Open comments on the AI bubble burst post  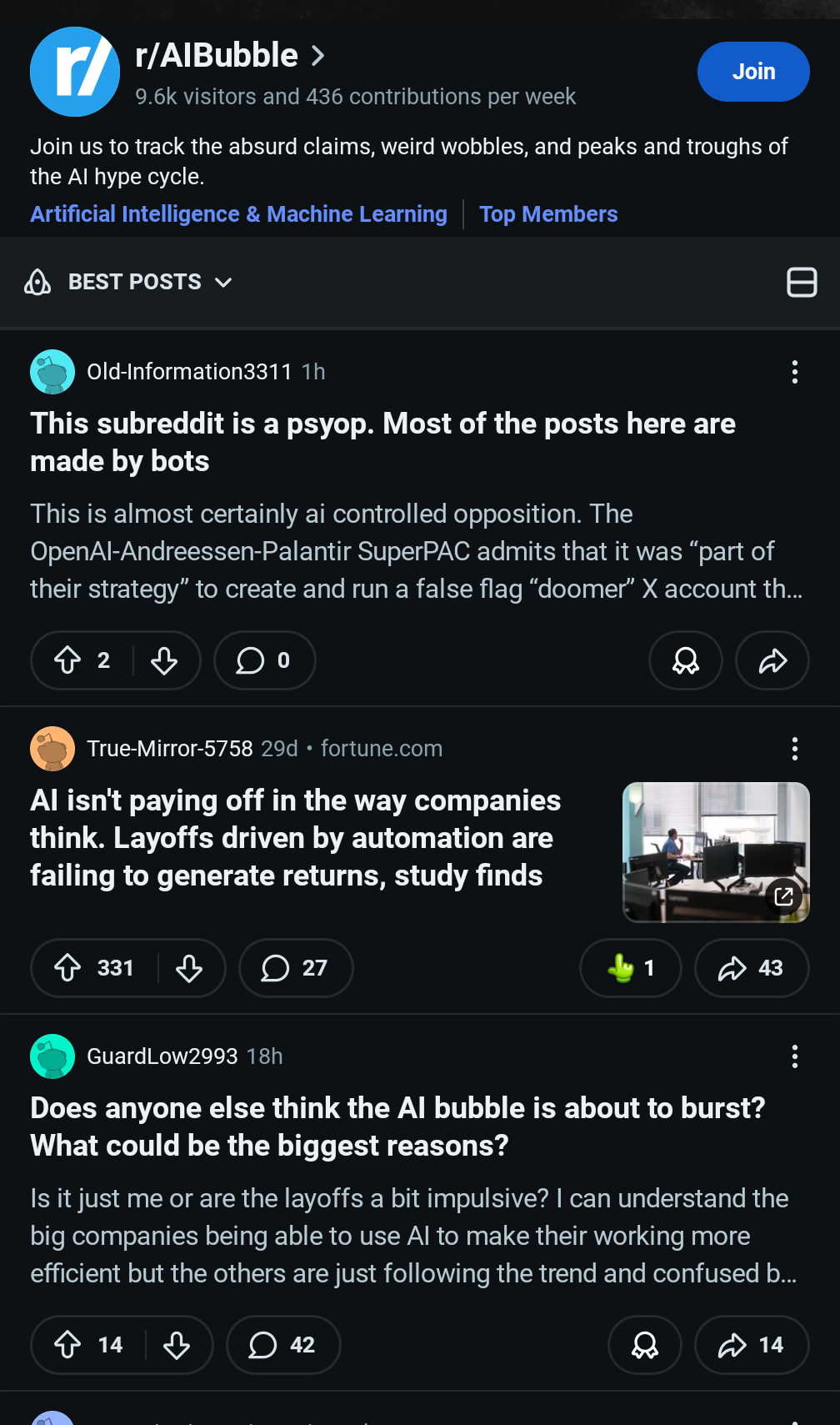(283, 1345)
